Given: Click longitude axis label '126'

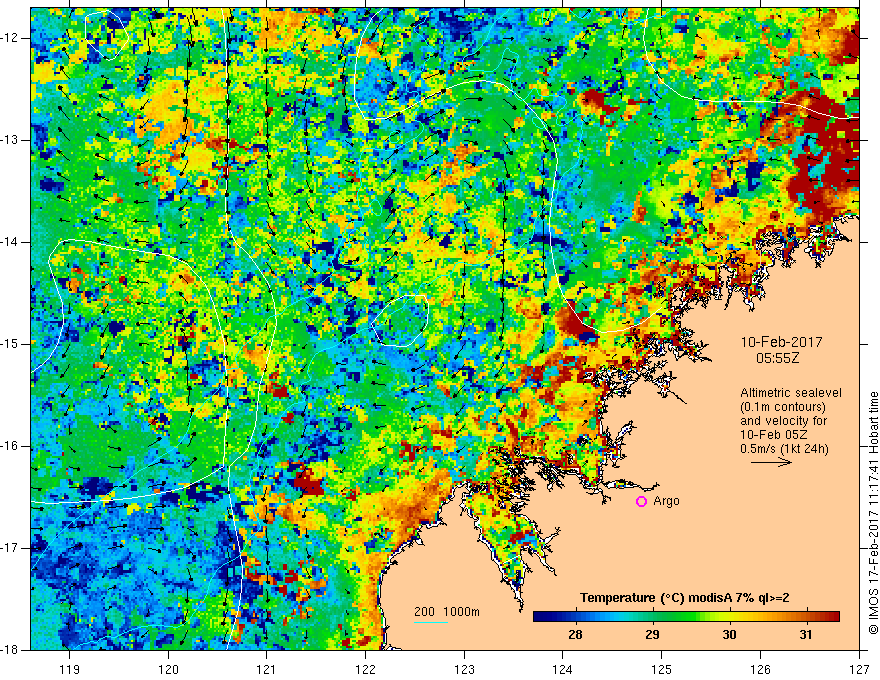Looking at the screenshot, I should 760,669.
